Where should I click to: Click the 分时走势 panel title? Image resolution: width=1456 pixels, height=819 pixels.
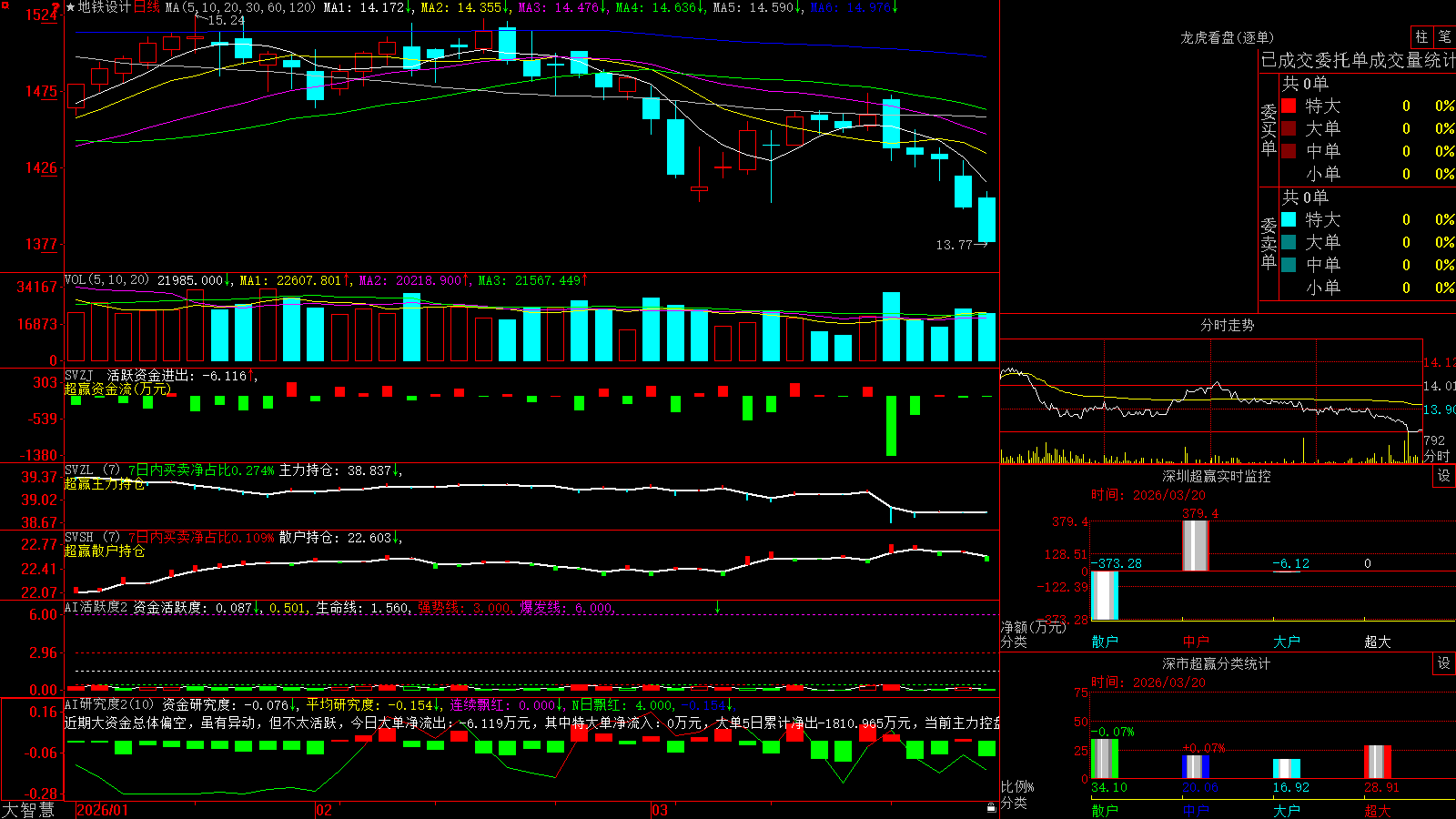pyautogui.click(x=1228, y=325)
